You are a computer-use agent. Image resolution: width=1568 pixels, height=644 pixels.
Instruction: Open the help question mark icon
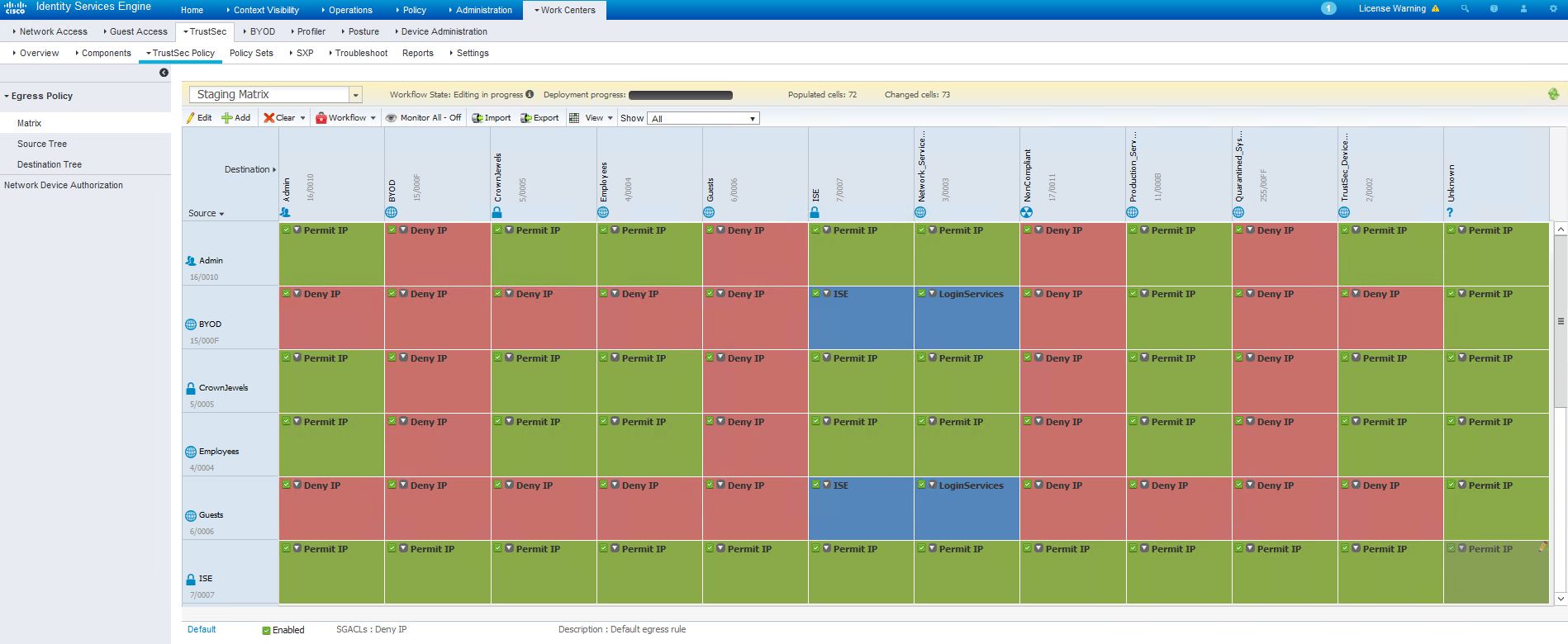click(1494, 9)
